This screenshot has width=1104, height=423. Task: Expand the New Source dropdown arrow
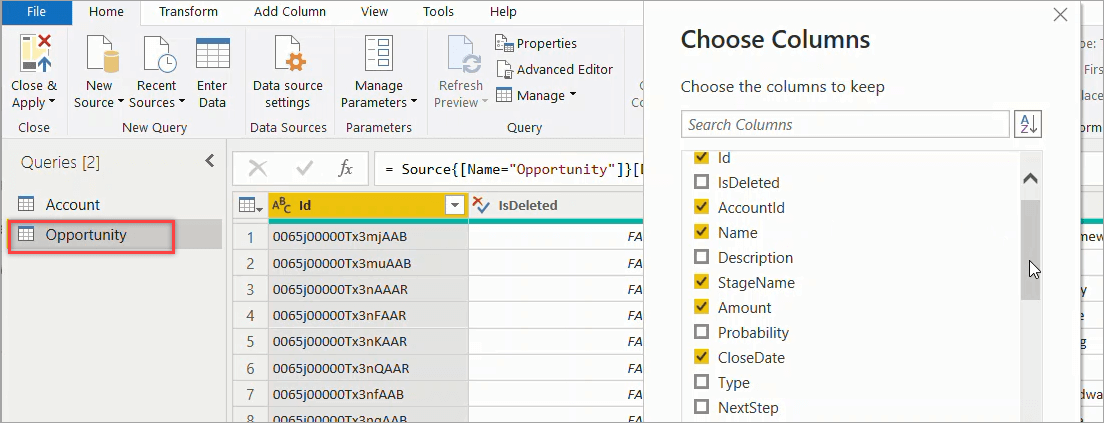[x=121, y=103]
